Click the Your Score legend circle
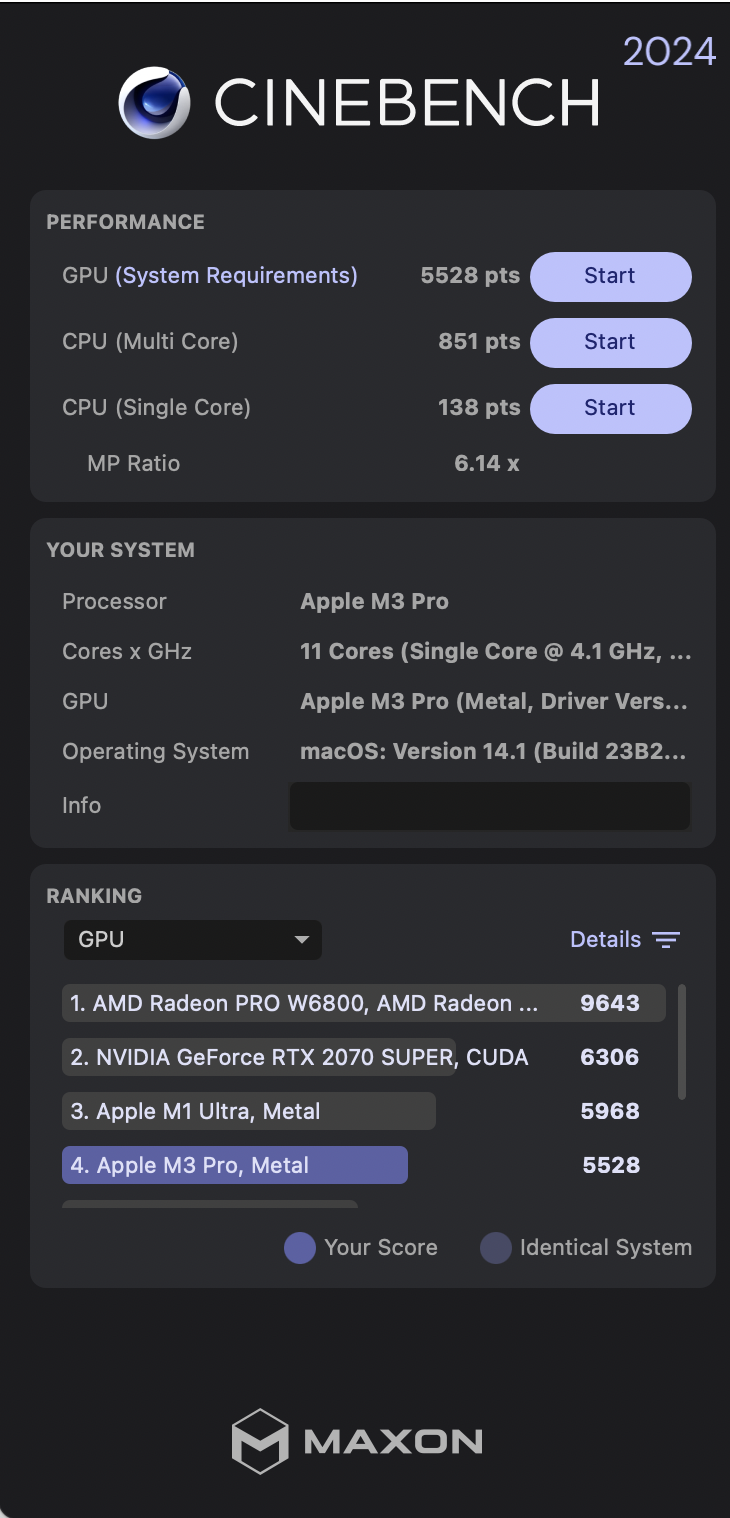Screen dimensions: 730x1518 coord(300,1248)
